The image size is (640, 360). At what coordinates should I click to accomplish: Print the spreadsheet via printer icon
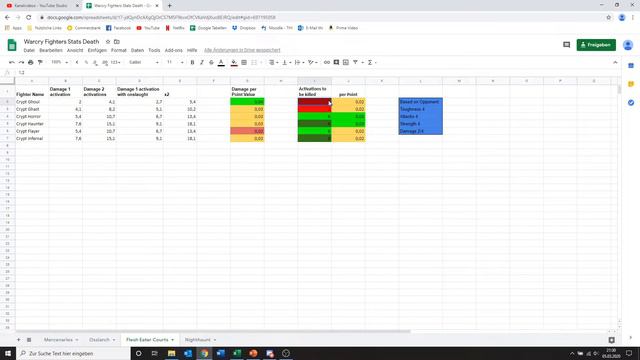(x=31, y=62)
